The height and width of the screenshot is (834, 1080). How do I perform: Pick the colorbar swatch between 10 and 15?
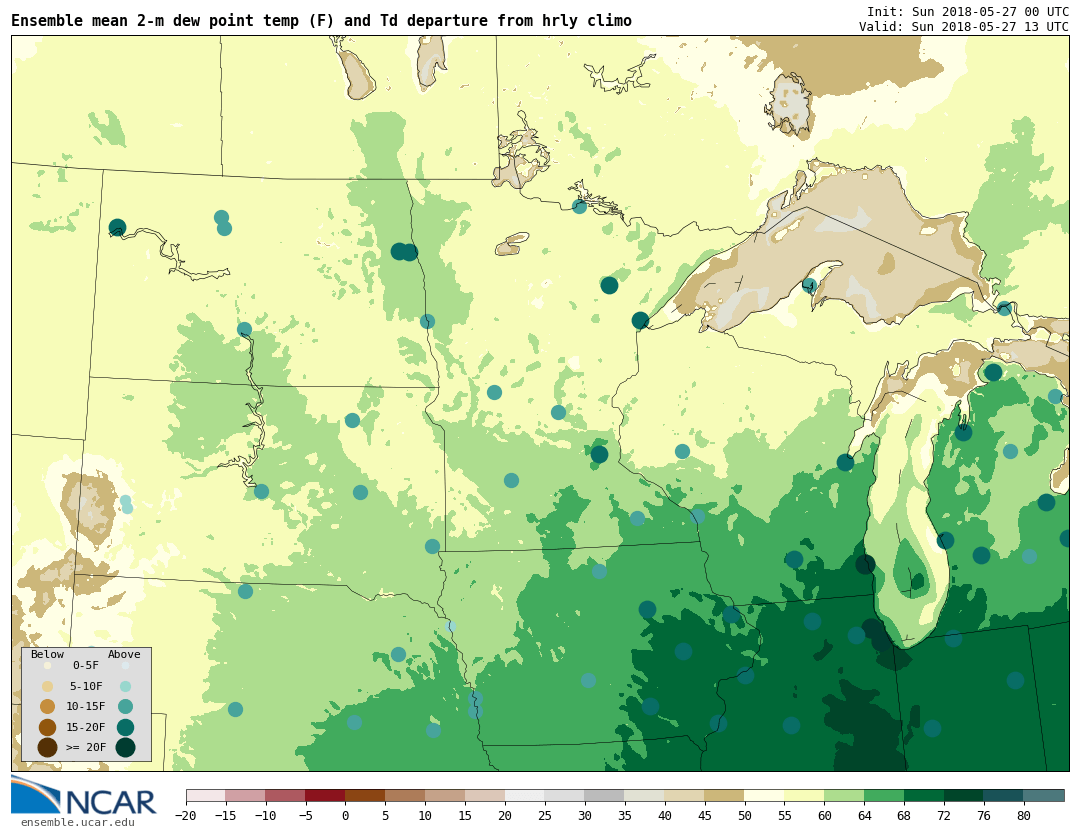pos(445,796)
